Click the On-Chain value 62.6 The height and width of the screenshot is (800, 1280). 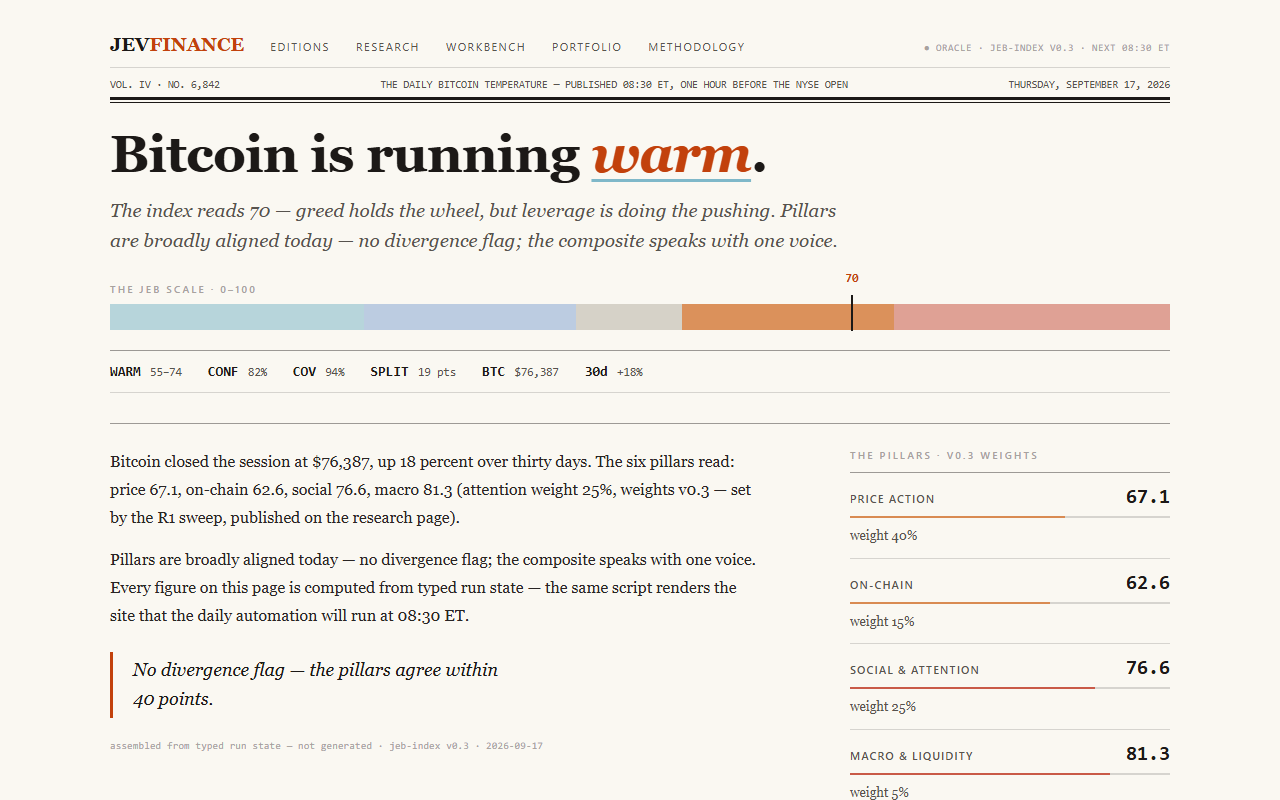click(x=1148, y=583)
